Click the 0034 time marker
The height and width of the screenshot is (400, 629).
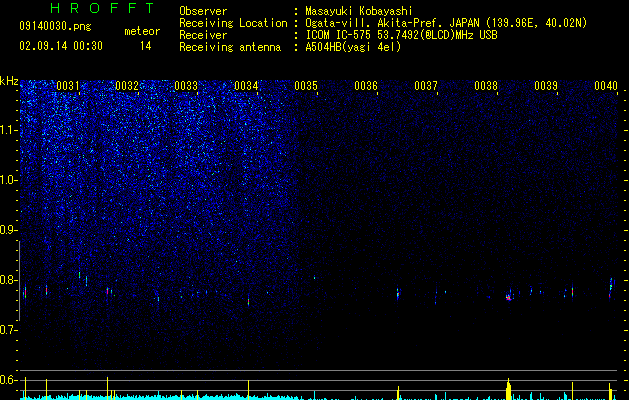click(246, 86)
